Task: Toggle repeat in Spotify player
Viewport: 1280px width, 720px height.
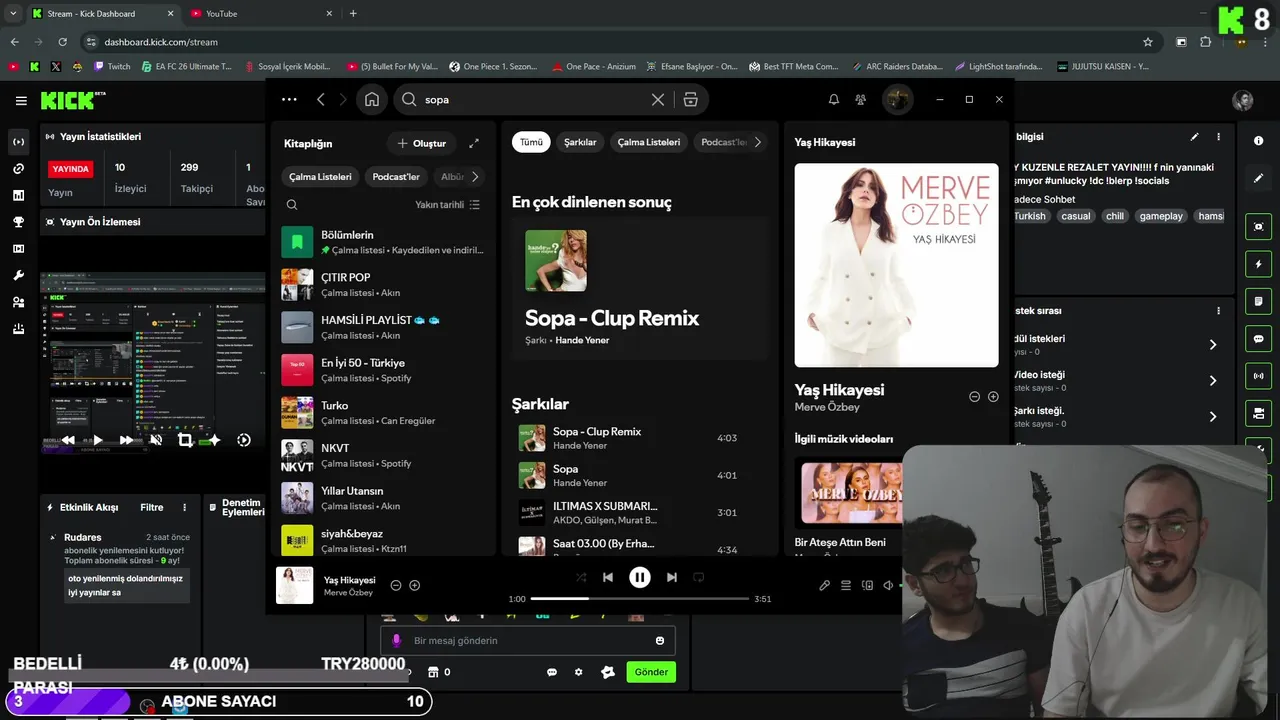Action: [x=699, y=577]
